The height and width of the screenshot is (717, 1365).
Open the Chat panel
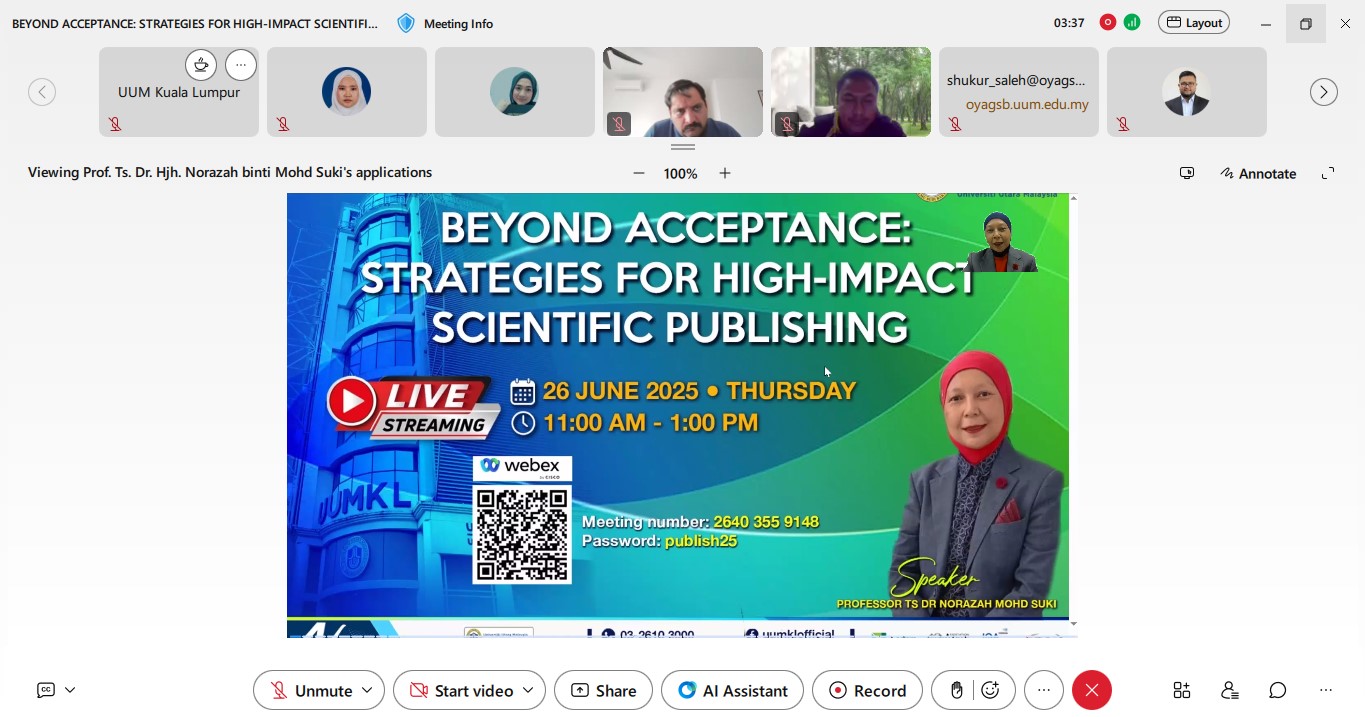coord(1277,690)
